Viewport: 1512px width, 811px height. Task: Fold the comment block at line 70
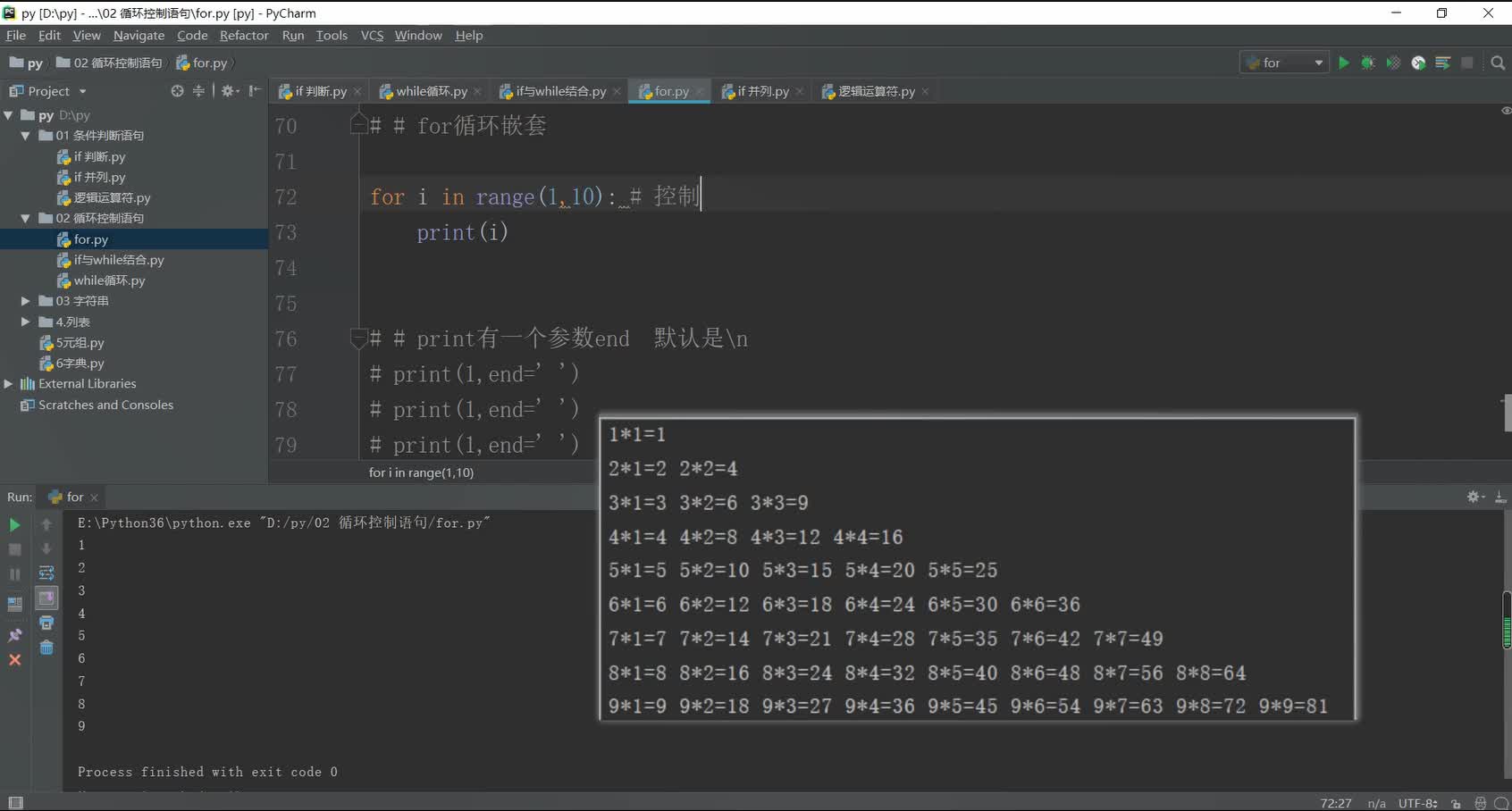click(358, 123)
